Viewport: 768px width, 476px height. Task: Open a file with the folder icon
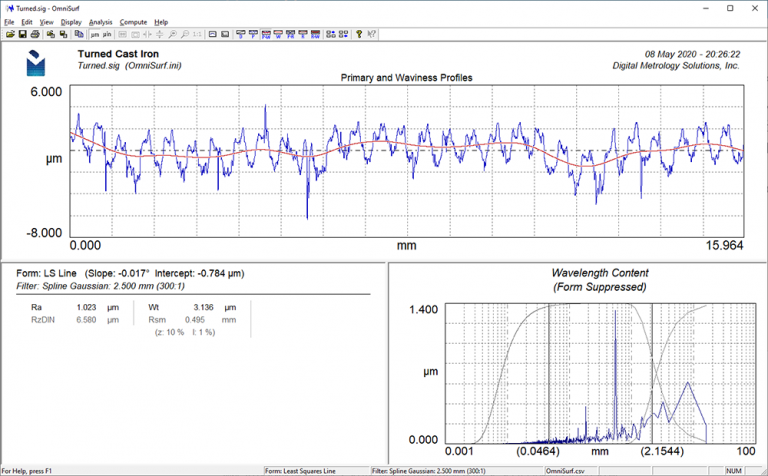(x=10, y=34)
